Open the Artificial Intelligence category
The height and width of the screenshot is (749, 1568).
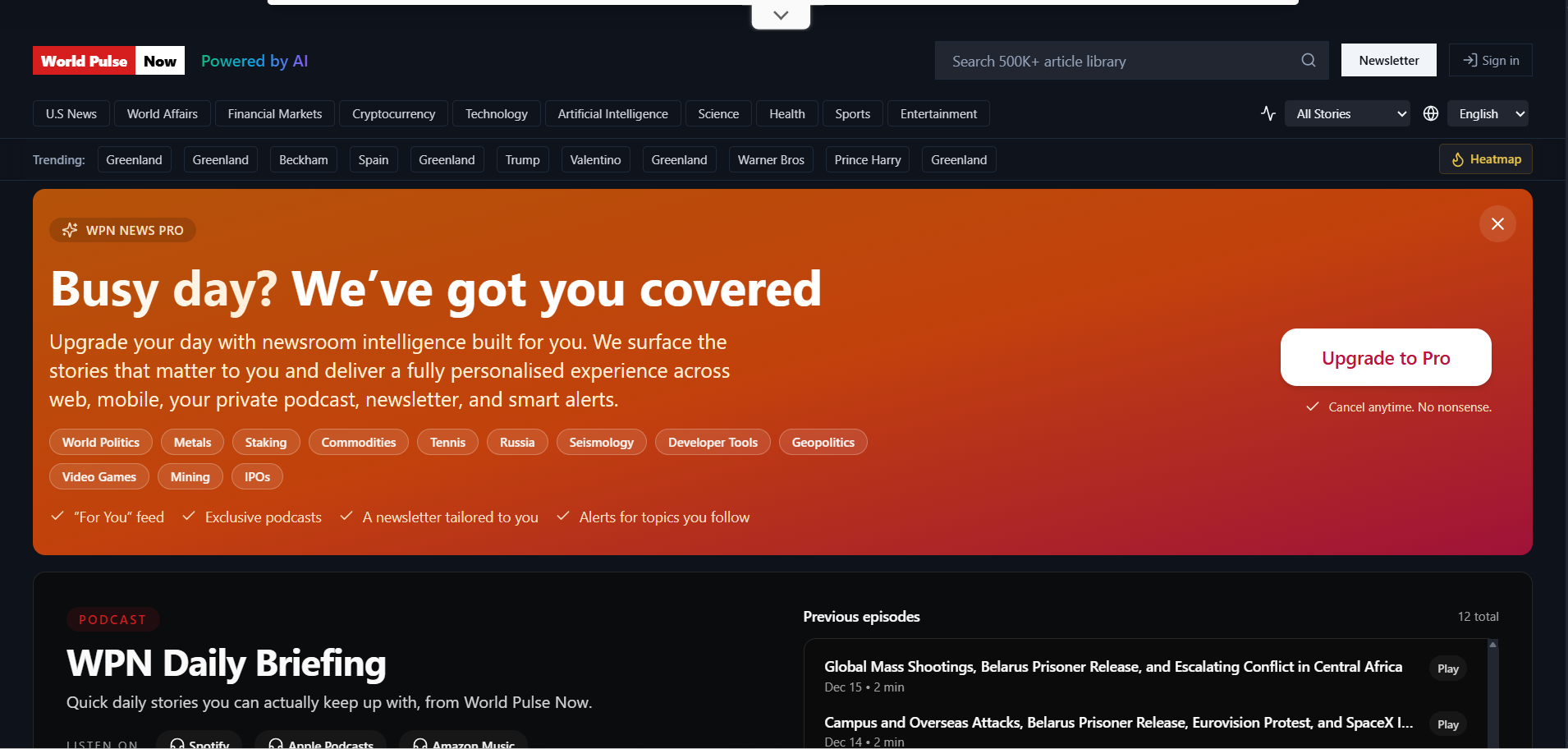point(613,113)
